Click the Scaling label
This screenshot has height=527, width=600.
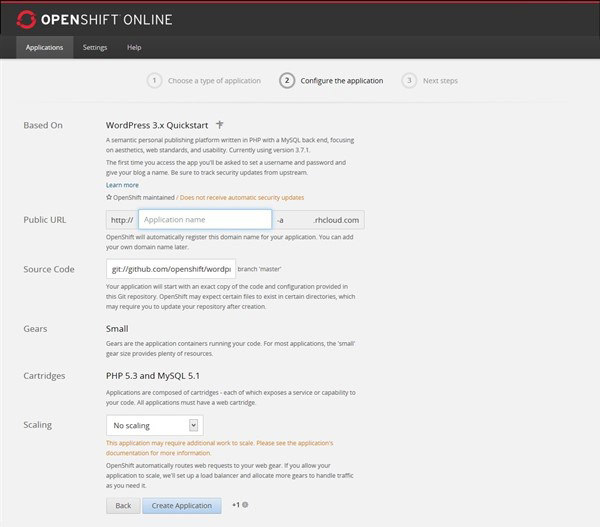point(38,425)
